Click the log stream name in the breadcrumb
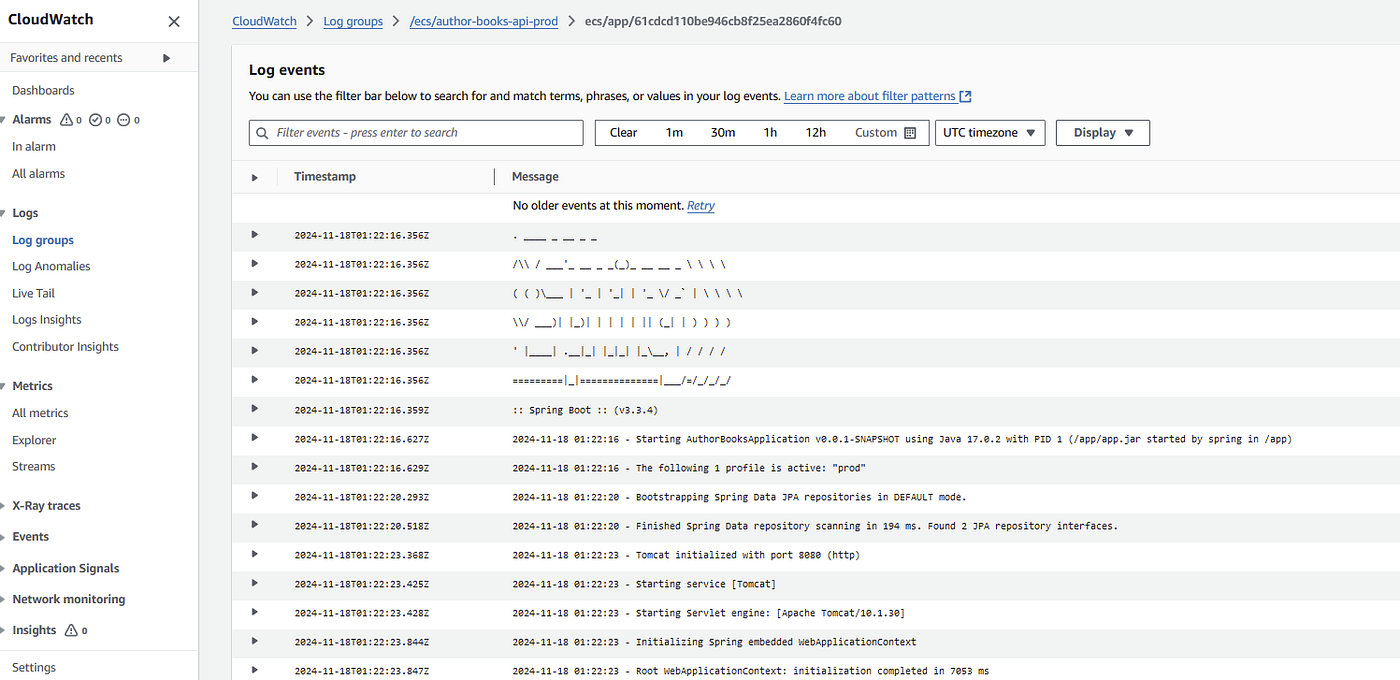This screenshot has width=1400, height=680. click(713, 21)
